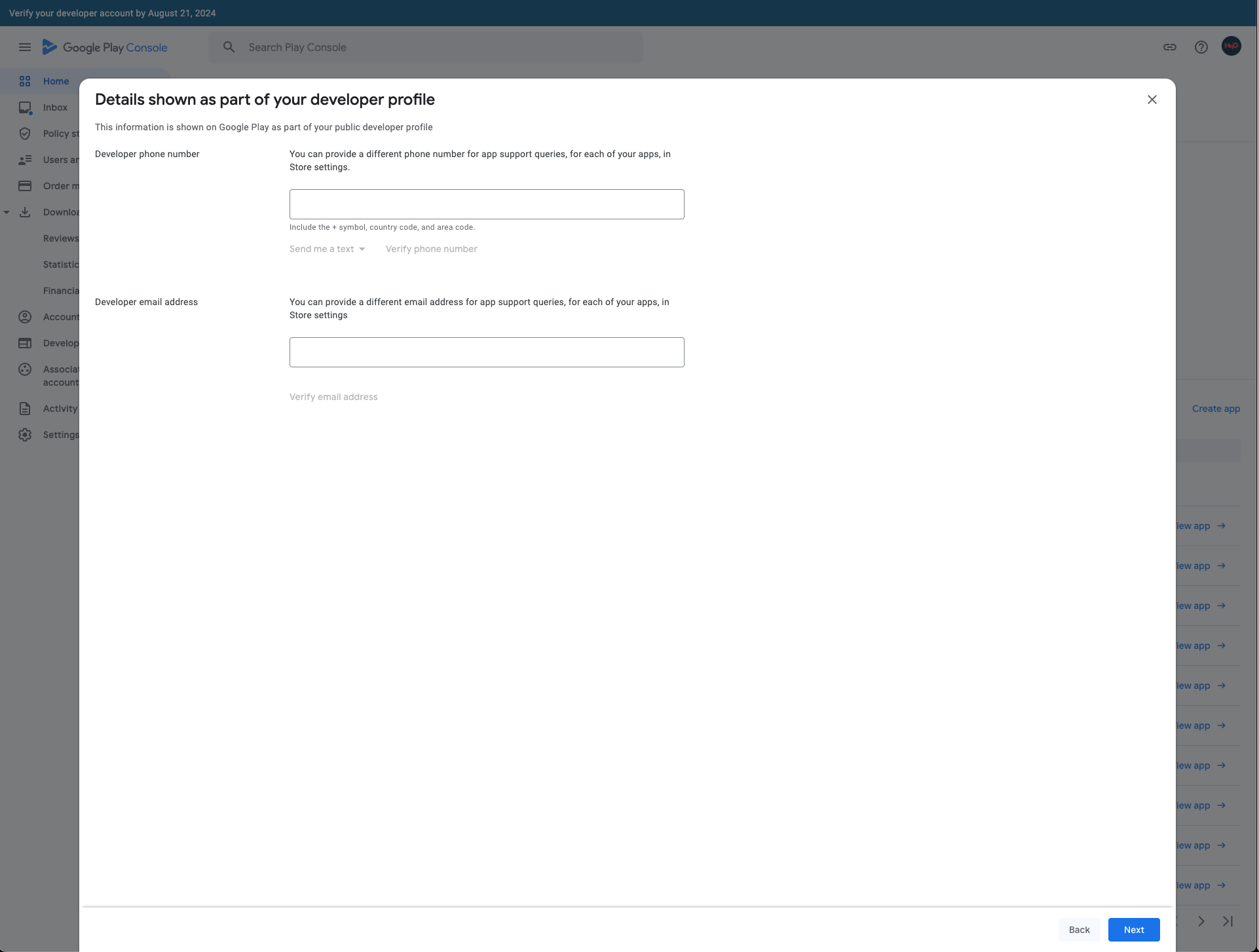Focus the developer email address field
This screenshot has height=952, width=1259.
click(x=487, y=352)
